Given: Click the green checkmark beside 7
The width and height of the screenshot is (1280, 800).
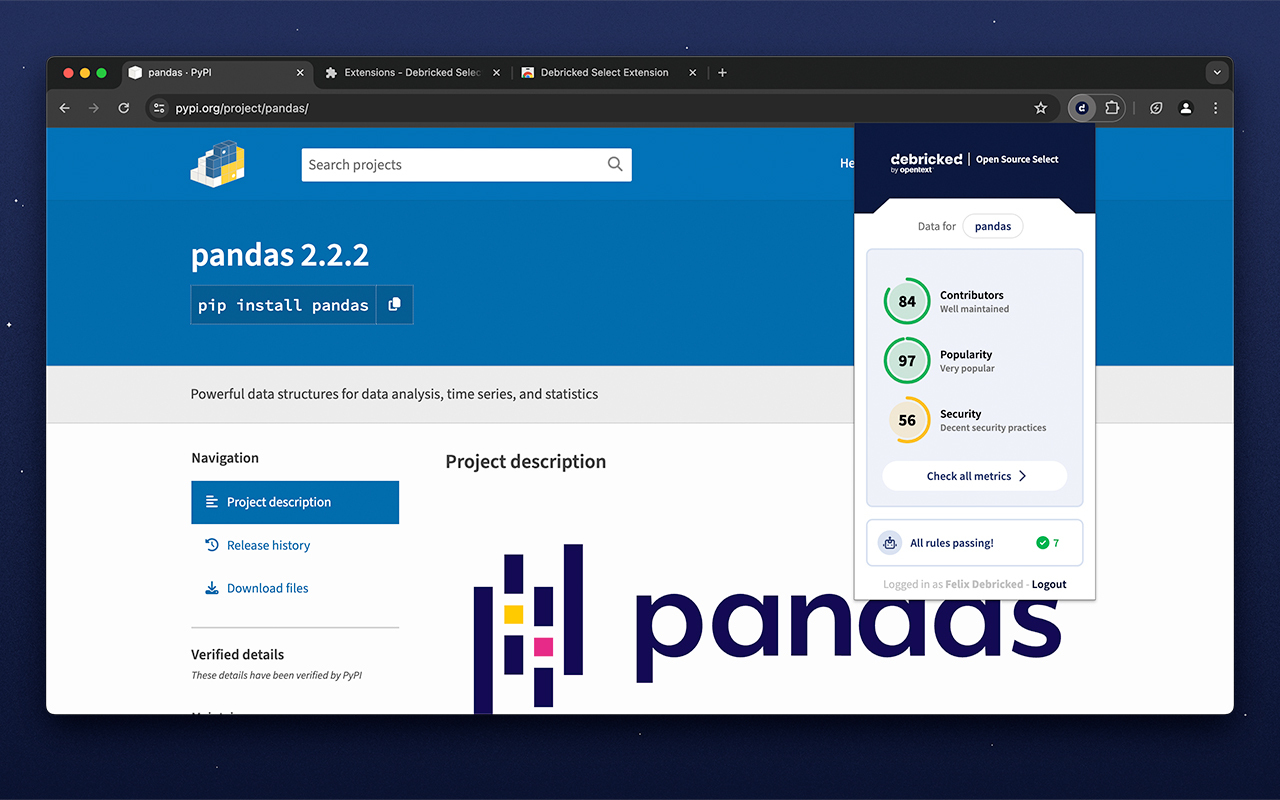Looking at the screenshot, I should pyautogui.click(x=1043, y=543).
